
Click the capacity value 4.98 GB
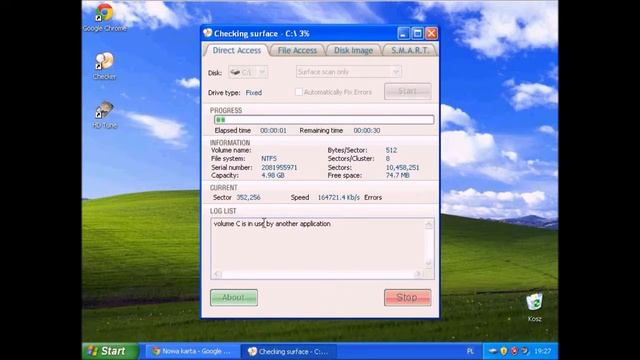tap(273, 176)
